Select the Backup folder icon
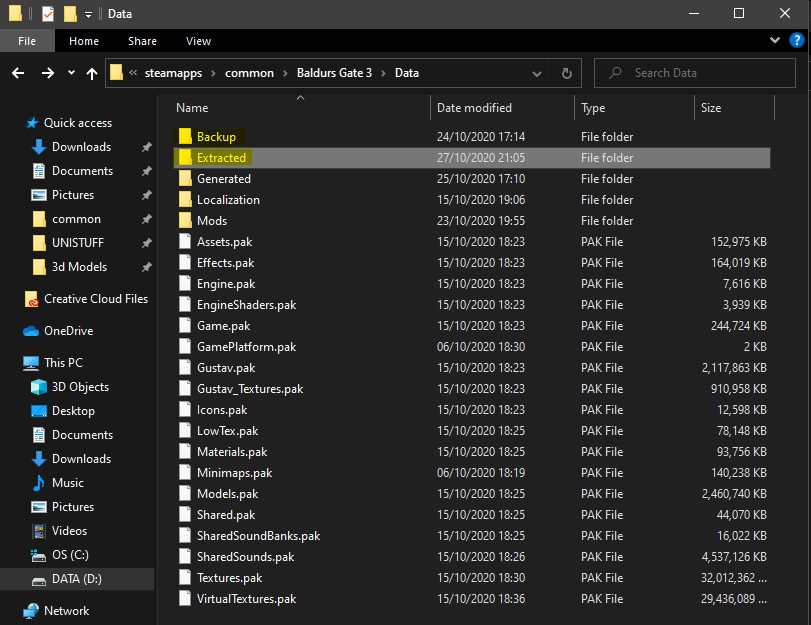 tap(185, 137)
